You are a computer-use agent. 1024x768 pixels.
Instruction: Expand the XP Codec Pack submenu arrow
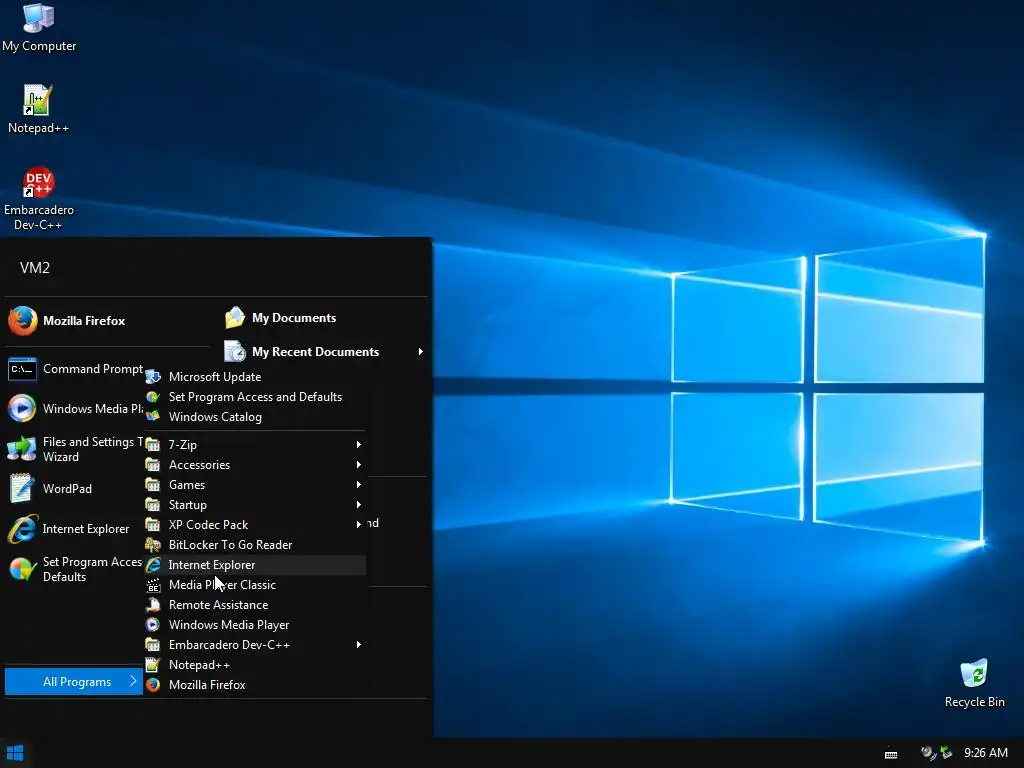[359, 525]
